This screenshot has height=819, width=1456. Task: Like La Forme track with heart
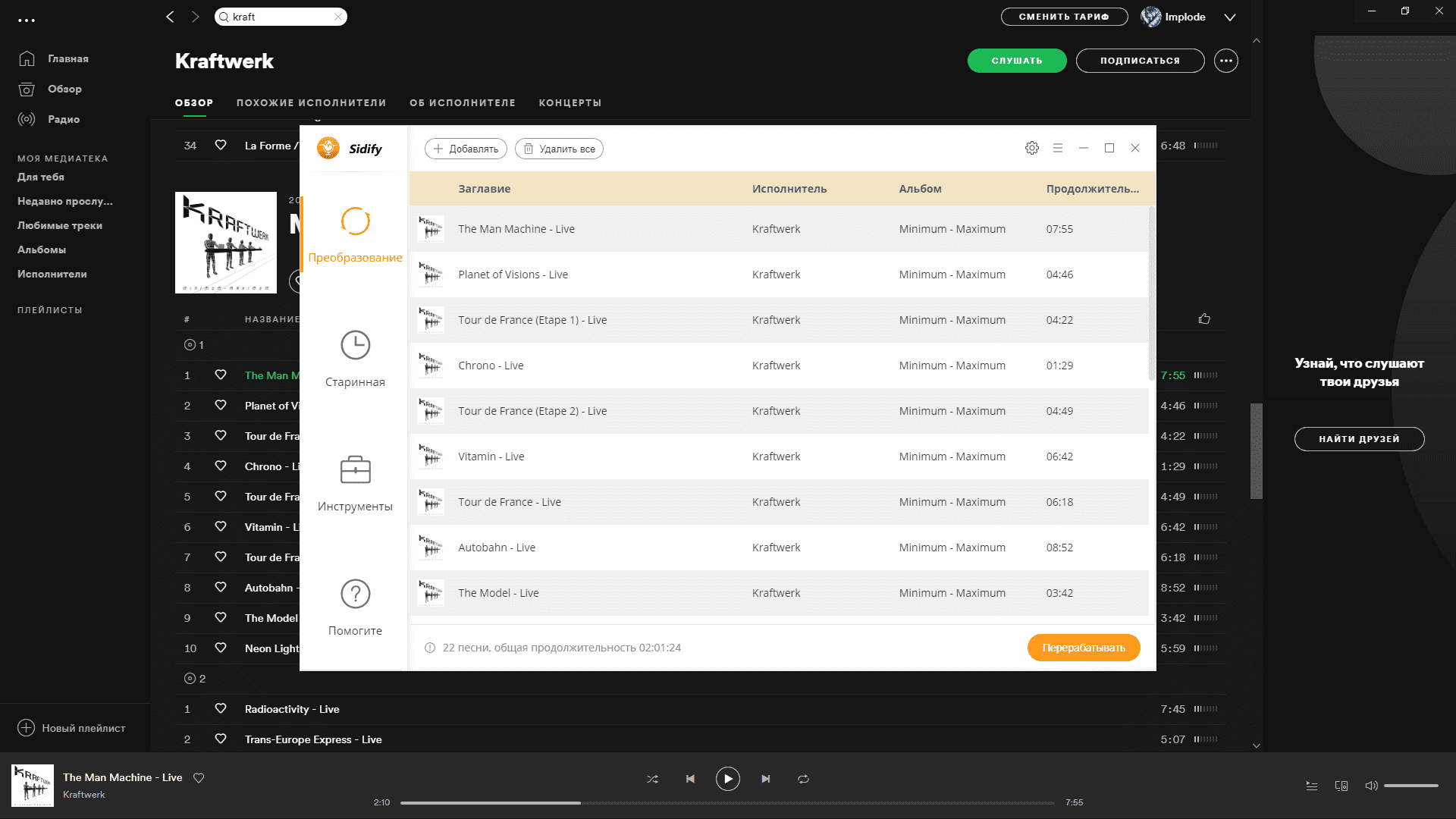click(x=221, y=145)
